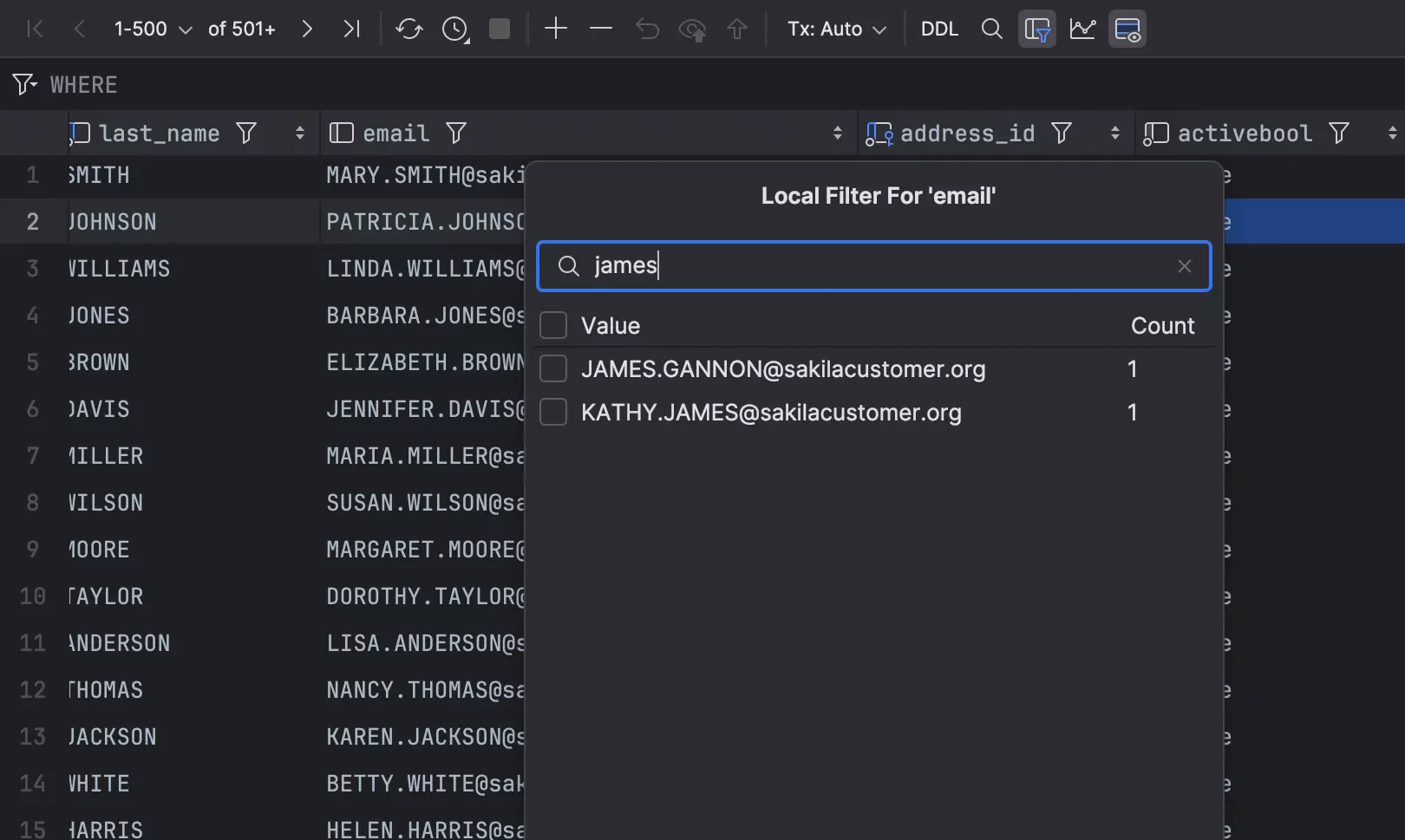Image resolution: width=1405 pixels, height=840 pixels.
Task: Click the stop square icon
Action: click(500, 29)
